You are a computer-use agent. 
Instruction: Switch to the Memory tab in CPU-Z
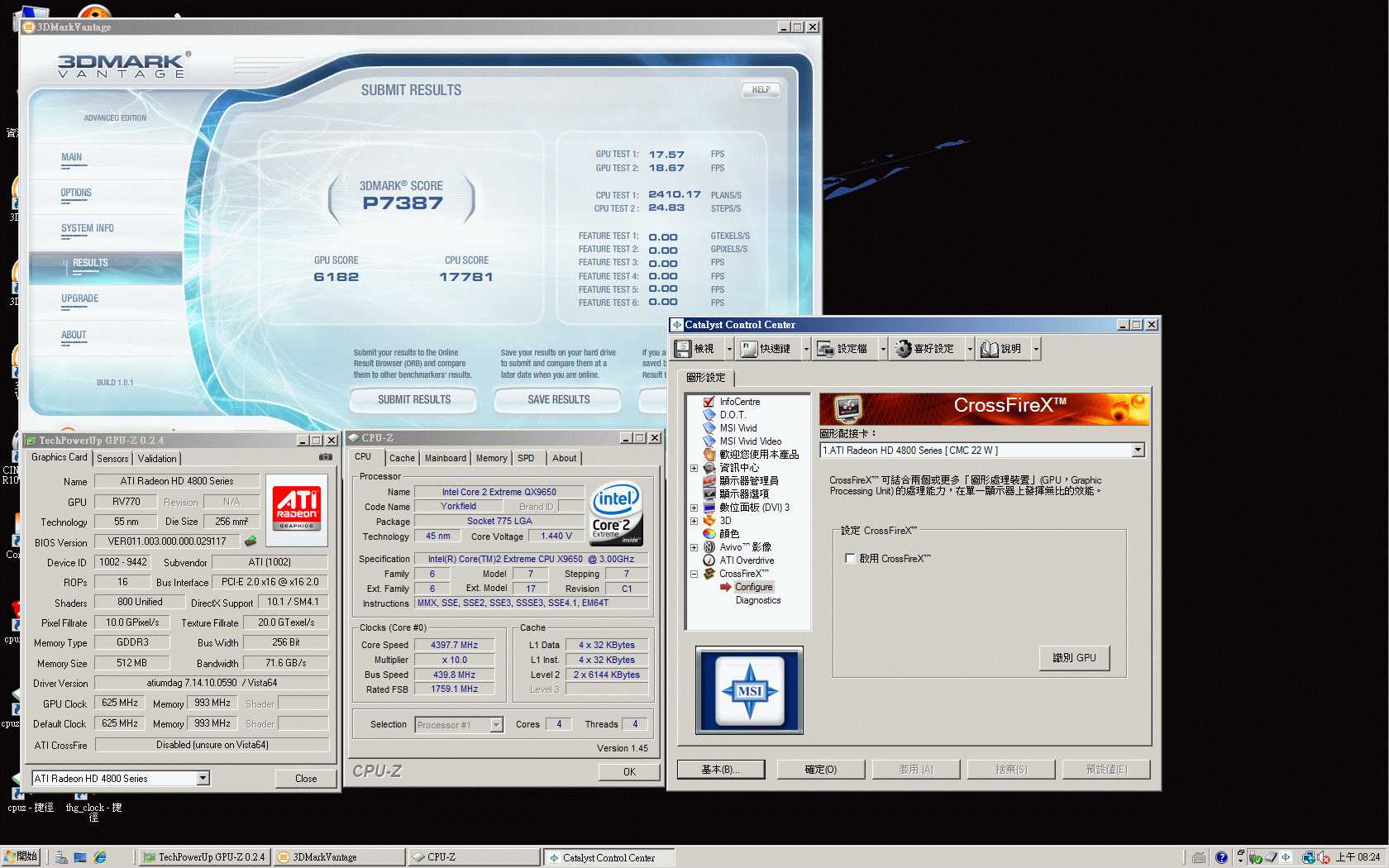point(492,458)
